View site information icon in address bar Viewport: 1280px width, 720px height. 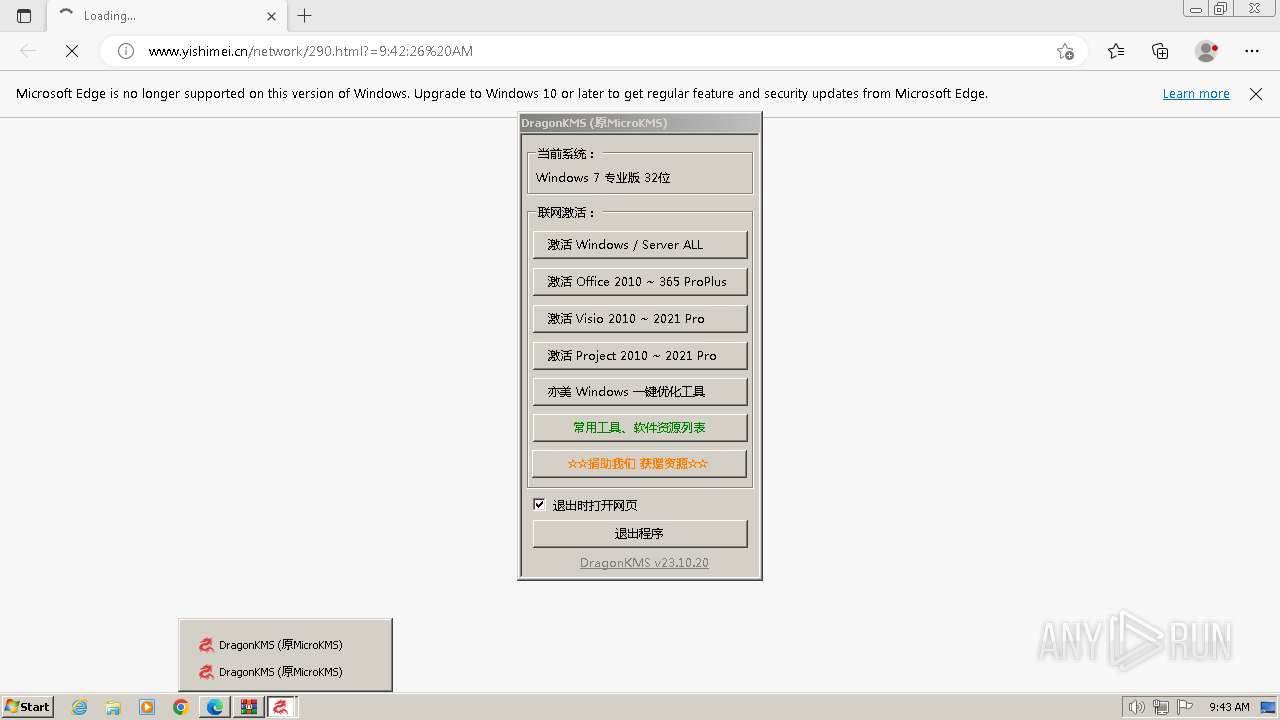click(126, 51)
